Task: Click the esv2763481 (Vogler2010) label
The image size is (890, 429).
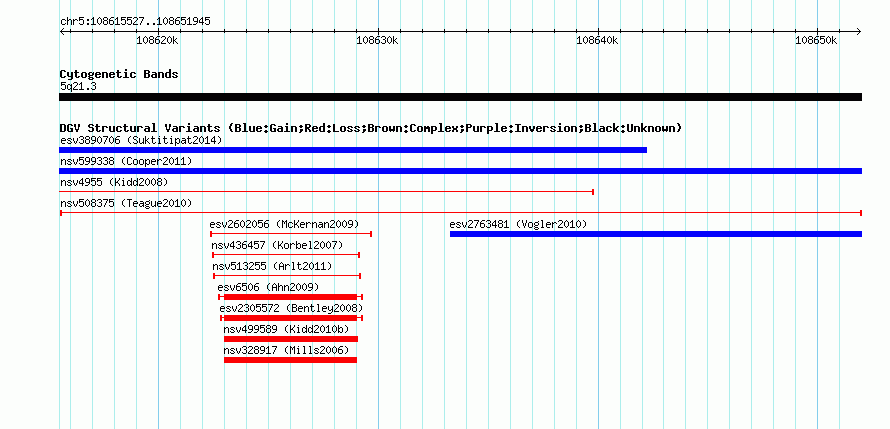Action: (x=518, y=224)
